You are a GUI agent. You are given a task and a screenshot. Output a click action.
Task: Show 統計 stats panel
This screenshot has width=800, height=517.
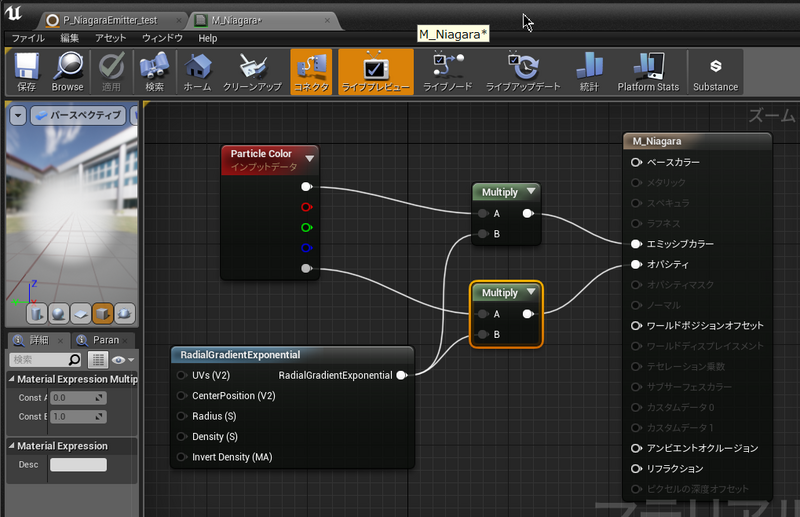(589, 72)
